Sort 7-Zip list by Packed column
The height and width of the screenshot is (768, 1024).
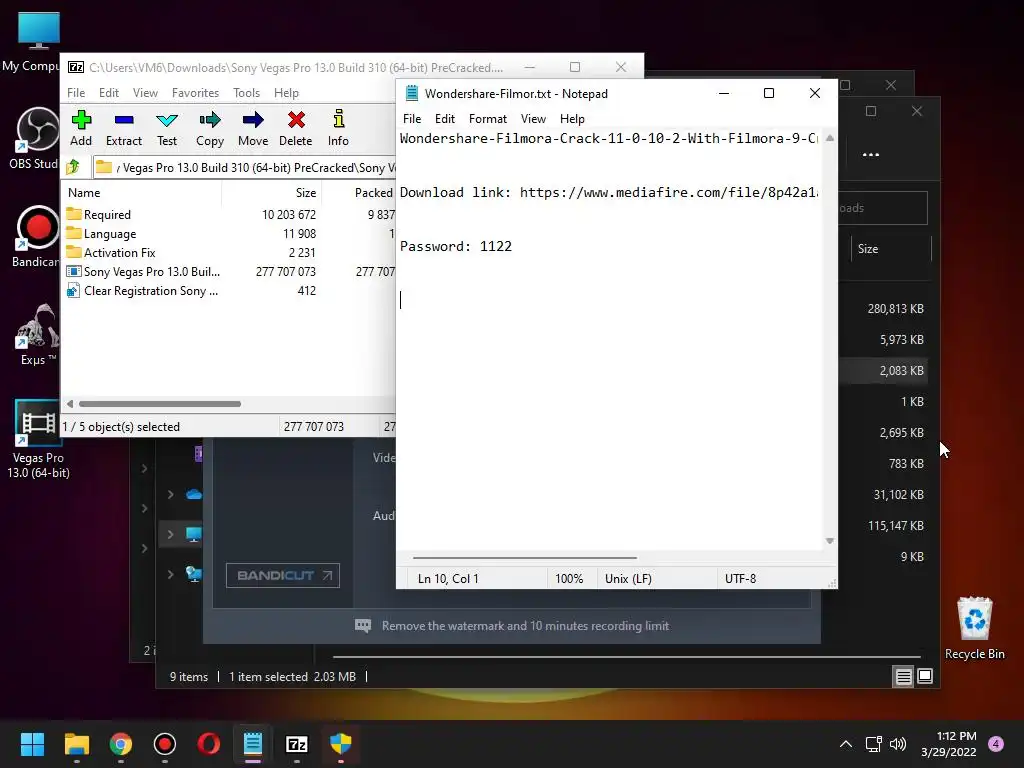[374, 193]
